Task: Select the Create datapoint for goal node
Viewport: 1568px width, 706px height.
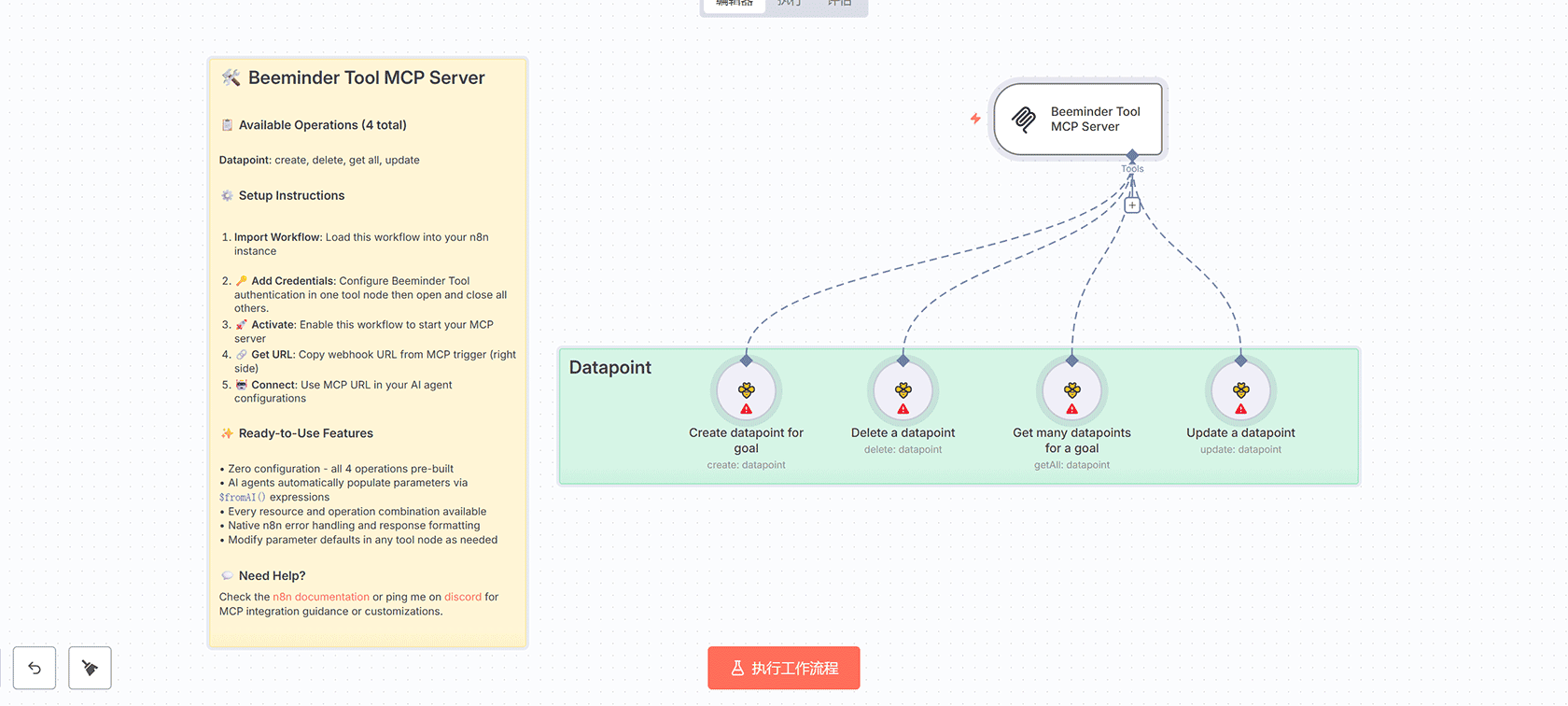Action: 746,388
